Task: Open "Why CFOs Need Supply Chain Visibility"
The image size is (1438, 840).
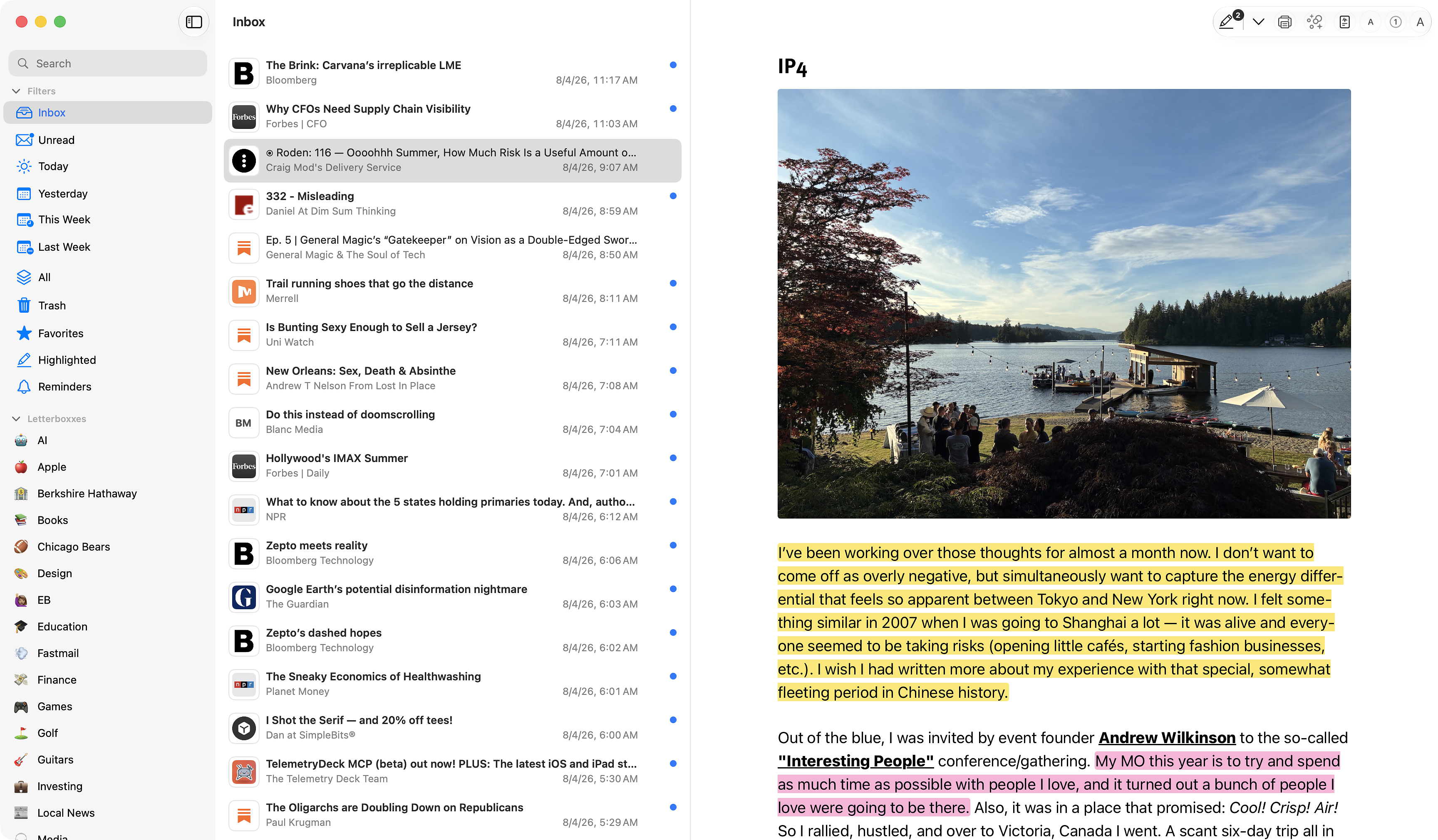Action: (453, 117)
